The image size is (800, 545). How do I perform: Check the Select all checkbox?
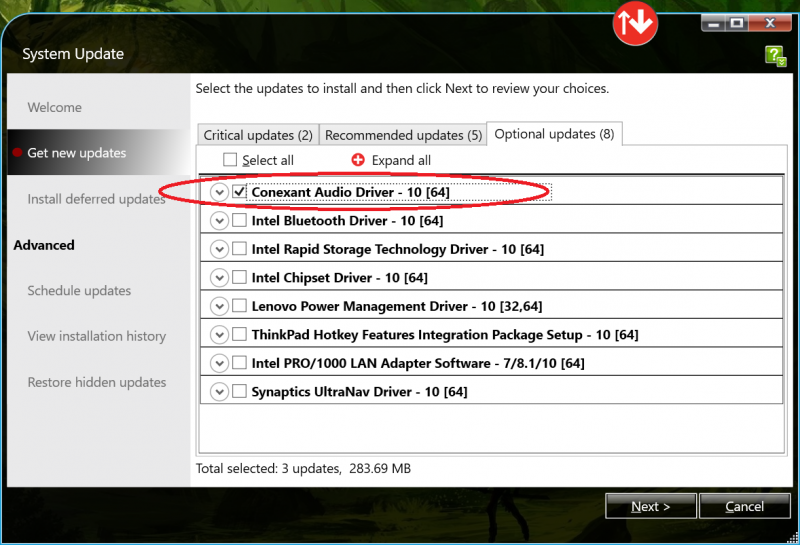pyautogui.click(x=230, y=160)
